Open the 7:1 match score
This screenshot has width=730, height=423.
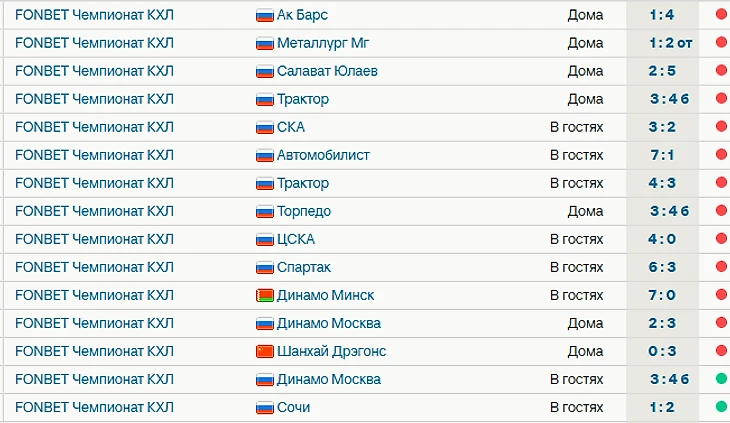[x=662, y=155]
